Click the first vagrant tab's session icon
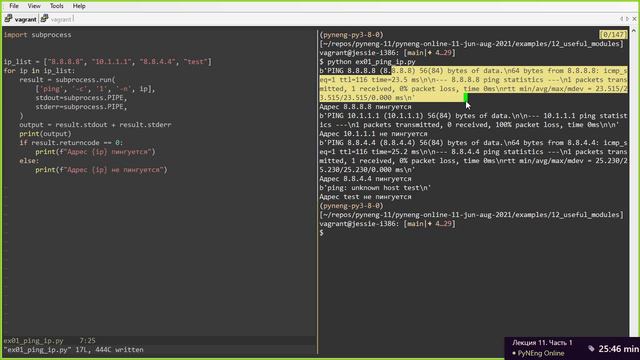The height and width of the screenshot is (360, 640). pyautogui.click(x=8, y=19)
